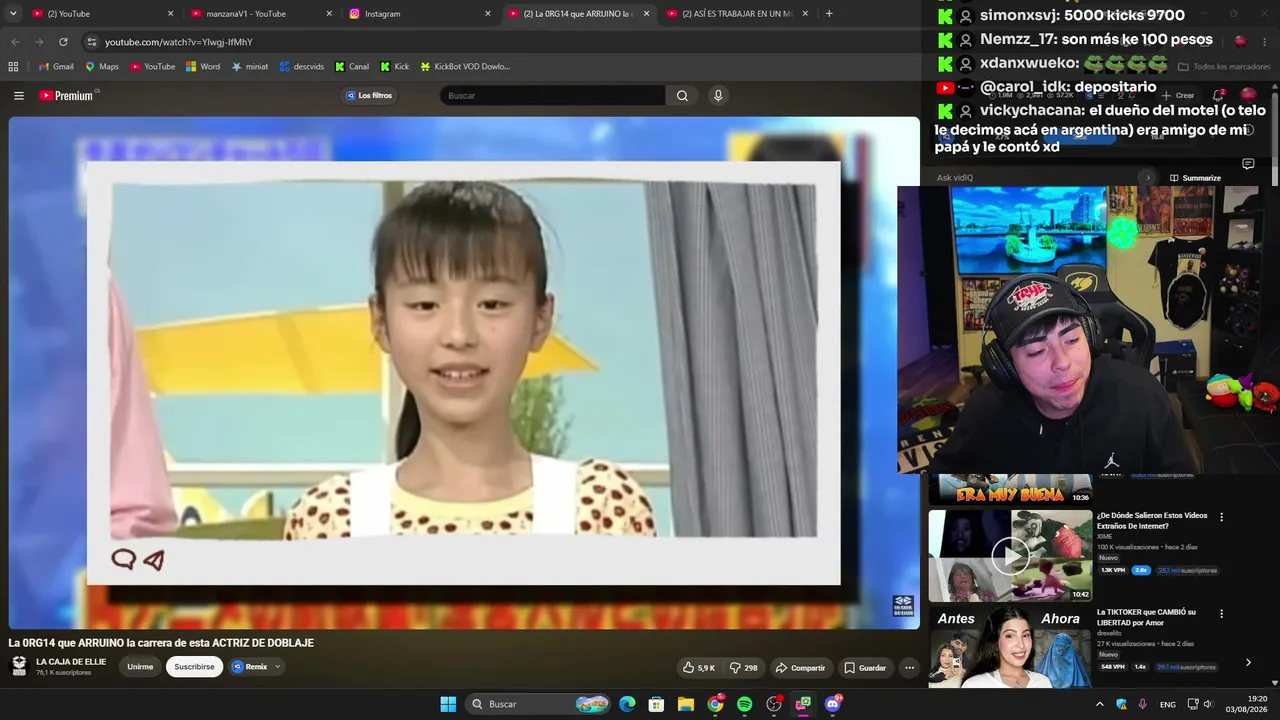1280x720 pixels.
Task: Dislike the video showing 298 dislikes
Action: click(744, 668)
